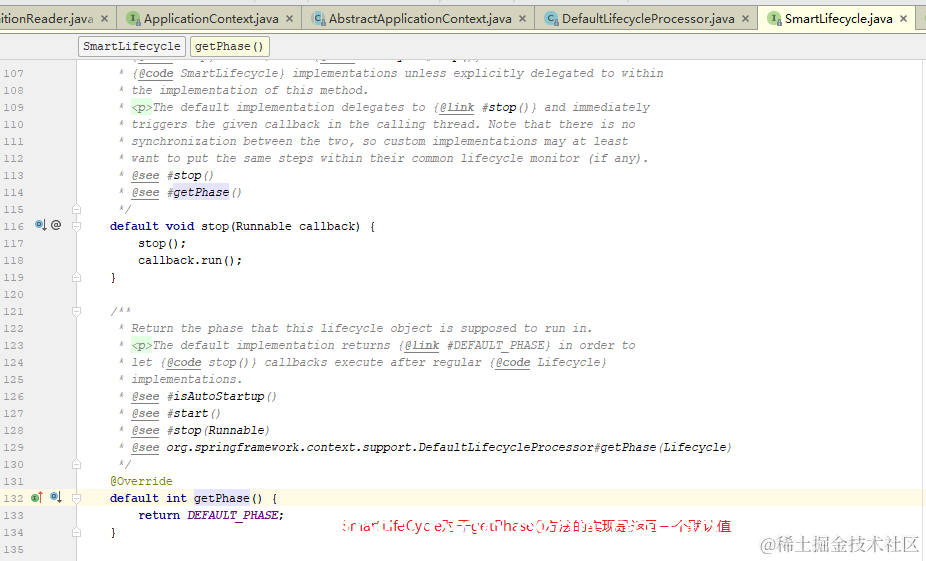Collapse the Javadoc comment starting line 121
This screenshot has height=561, width=926.
(x=76, y=311)
